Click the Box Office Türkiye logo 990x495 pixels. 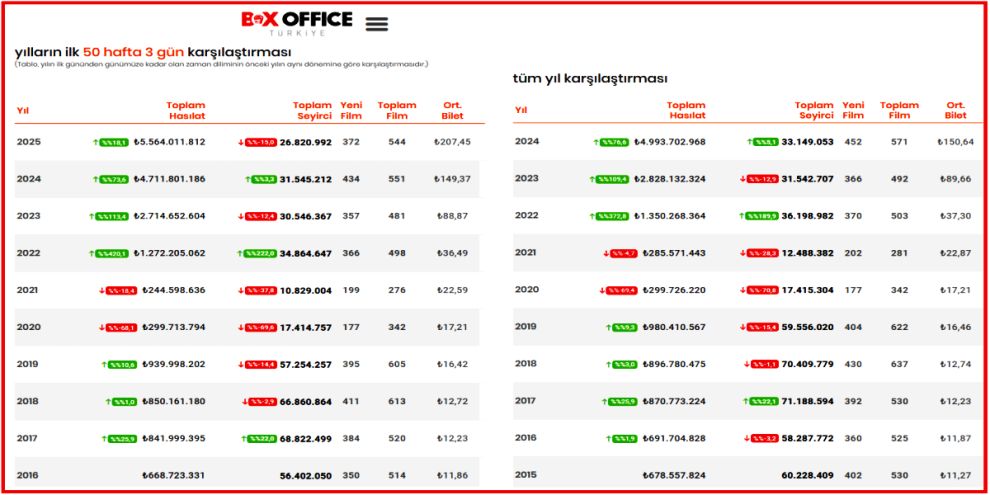pos(297,22)
